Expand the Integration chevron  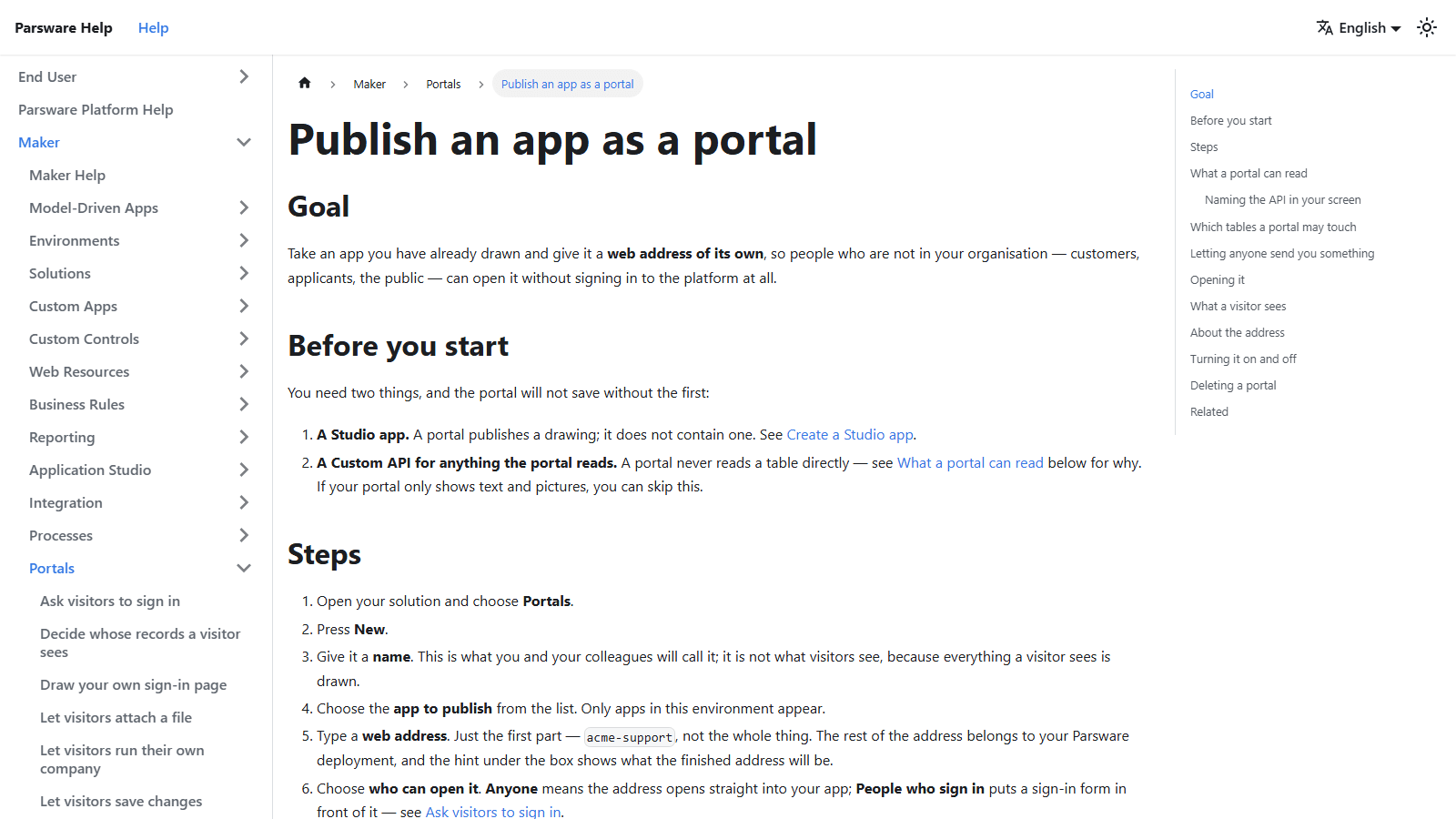click(x=244, y=502)
